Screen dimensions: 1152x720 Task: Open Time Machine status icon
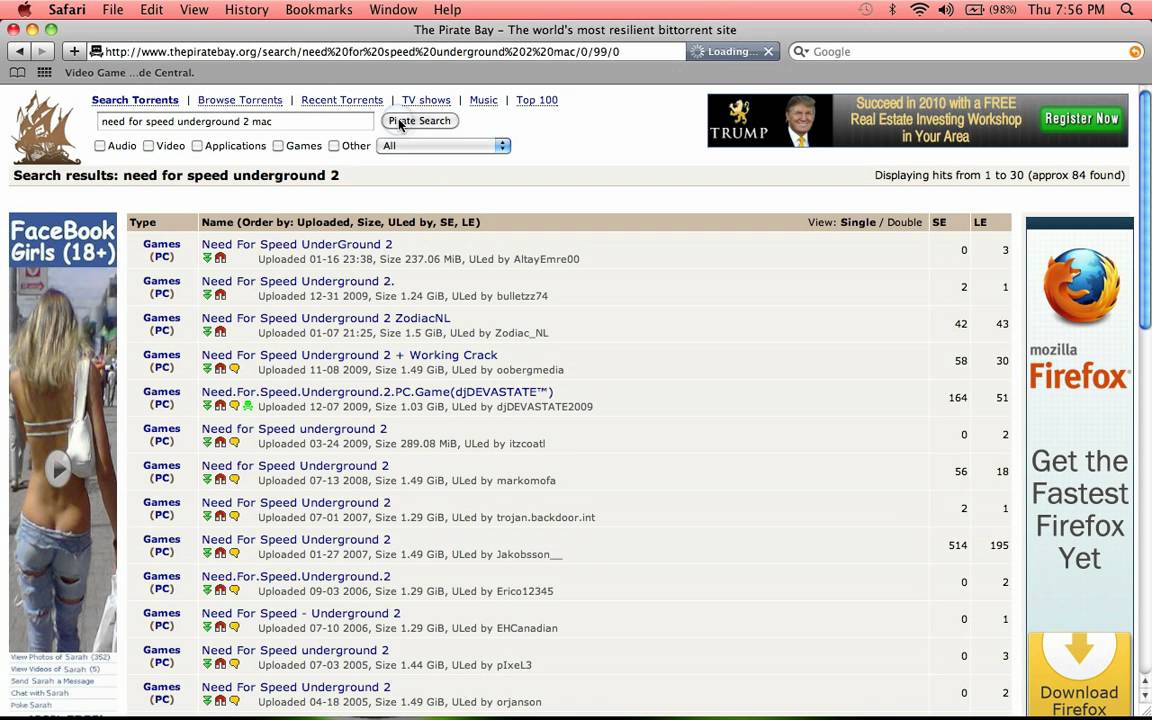(x=865, y=10)
